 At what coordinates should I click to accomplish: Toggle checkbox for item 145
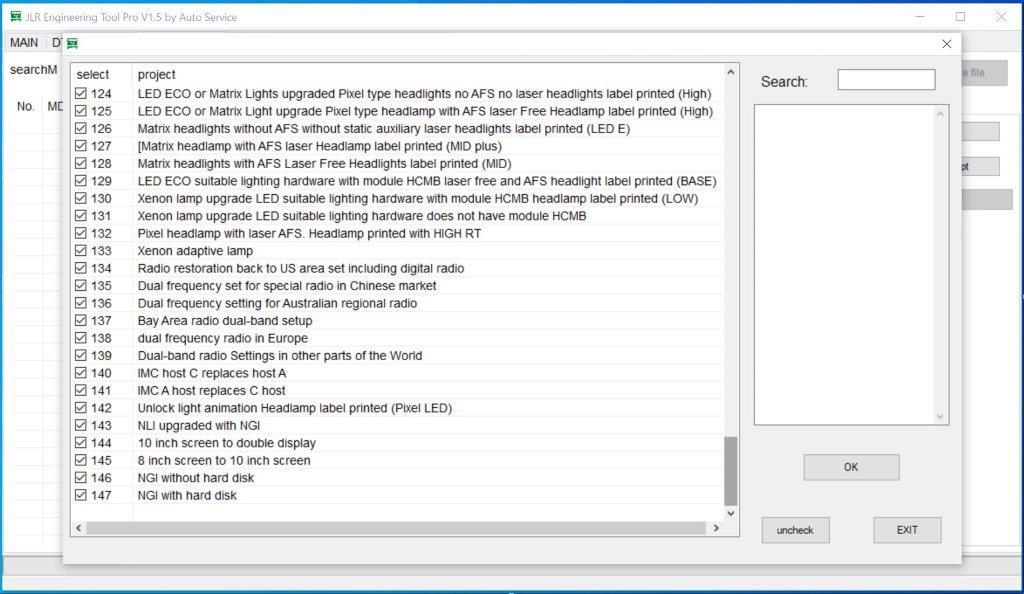pyautogui.click(x=80, y=460)
